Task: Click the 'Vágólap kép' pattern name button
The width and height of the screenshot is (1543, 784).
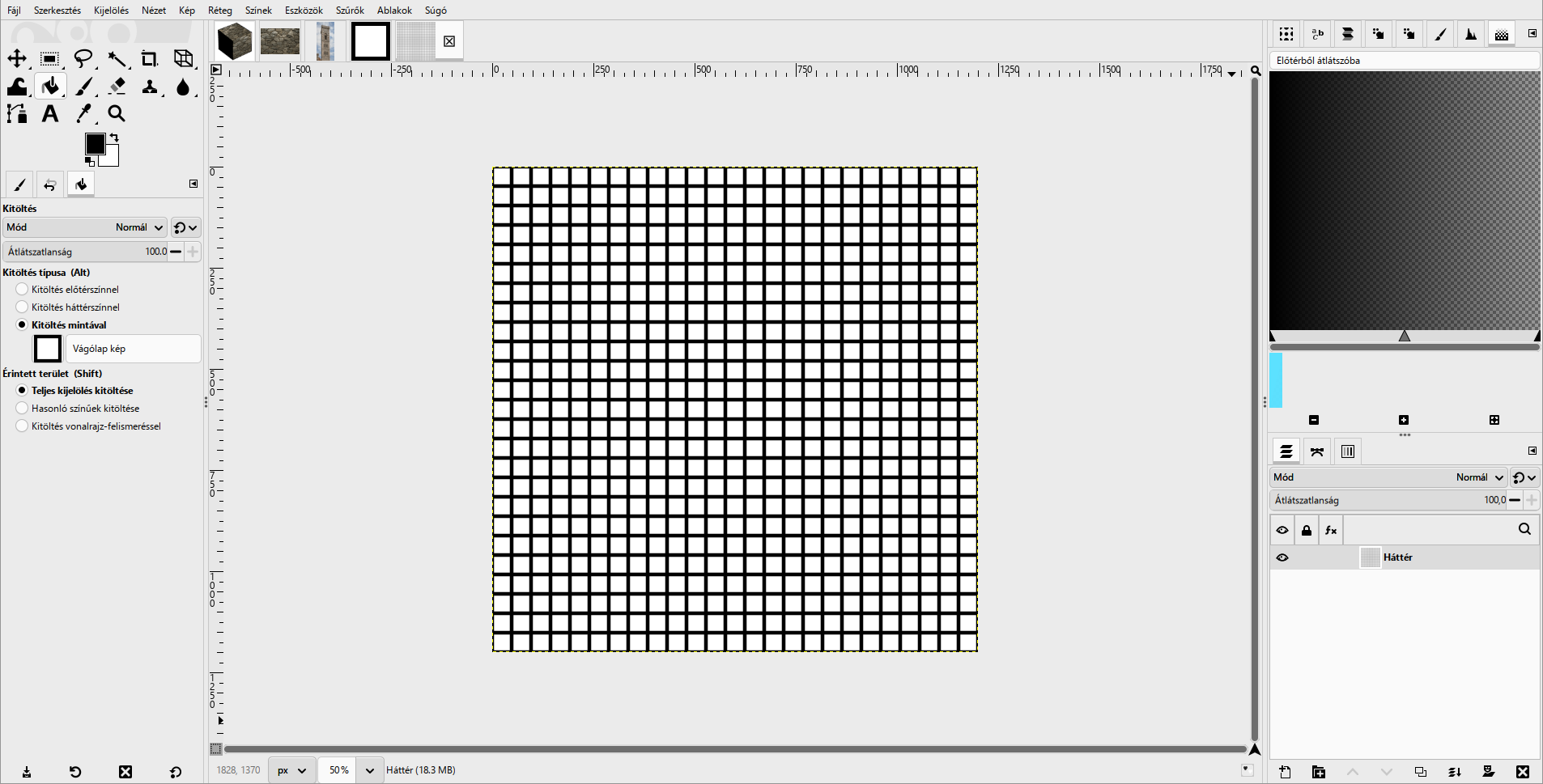Action: tap(134, 349)
